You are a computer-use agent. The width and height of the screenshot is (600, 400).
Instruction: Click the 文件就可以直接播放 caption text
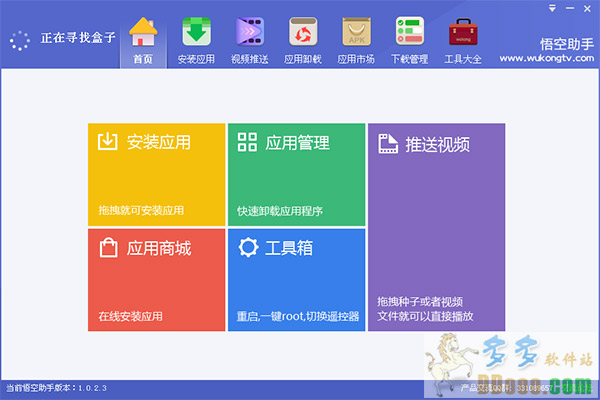click(x=426, y=316)
